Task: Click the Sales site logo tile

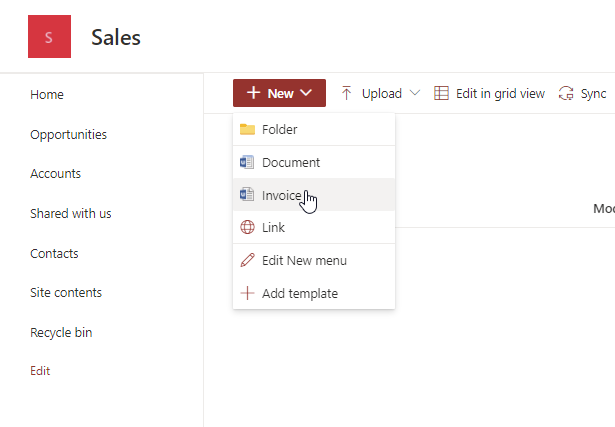Action: [49, 38]
